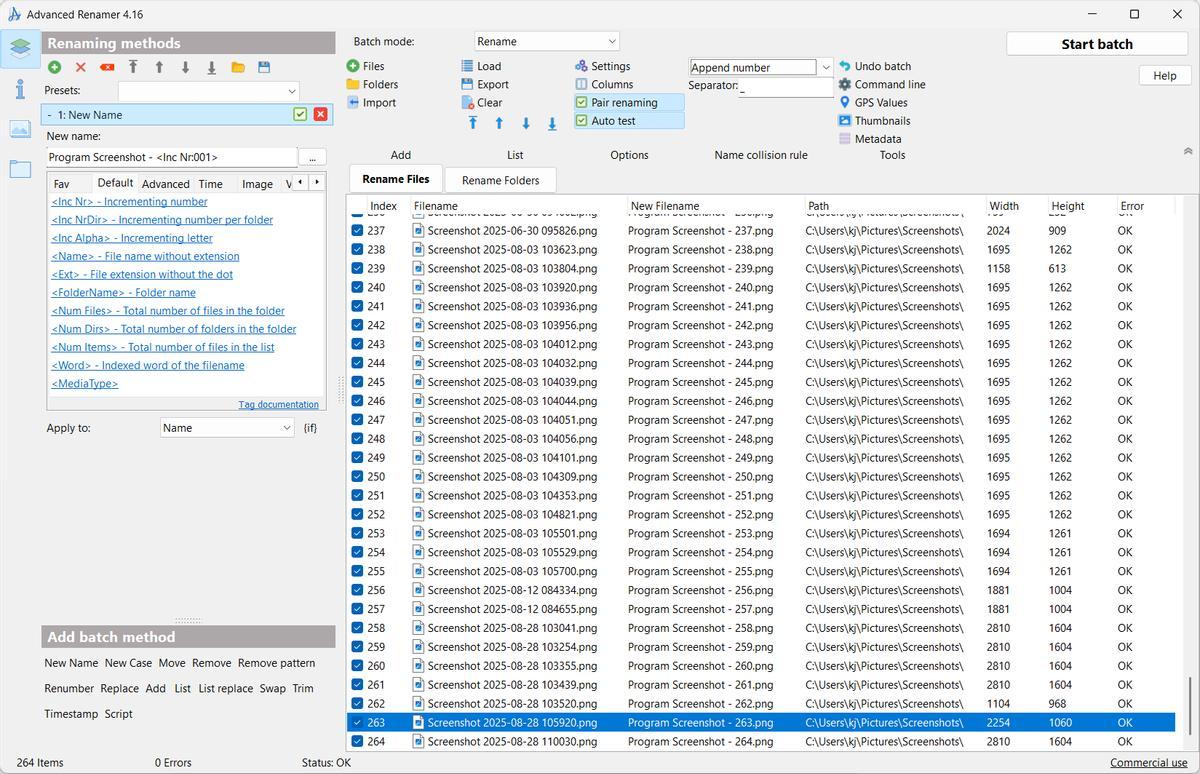Open the Apply to dropdown

tap(227, 428)
